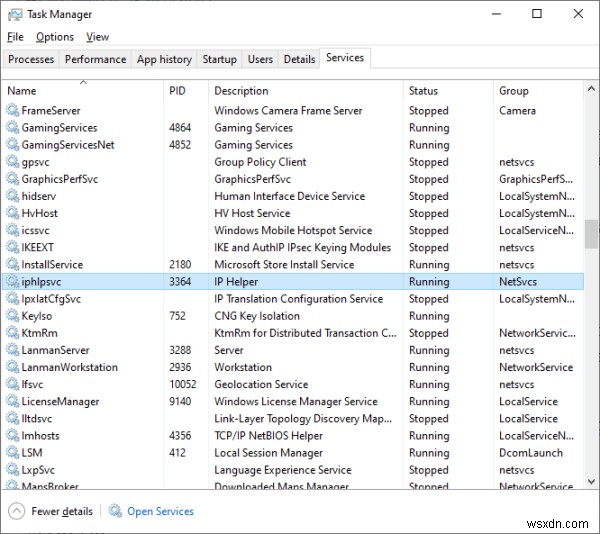Viewport: 600px width, 534px height.
Task: Click 'Group Policy Client' description
Action: 260,162
